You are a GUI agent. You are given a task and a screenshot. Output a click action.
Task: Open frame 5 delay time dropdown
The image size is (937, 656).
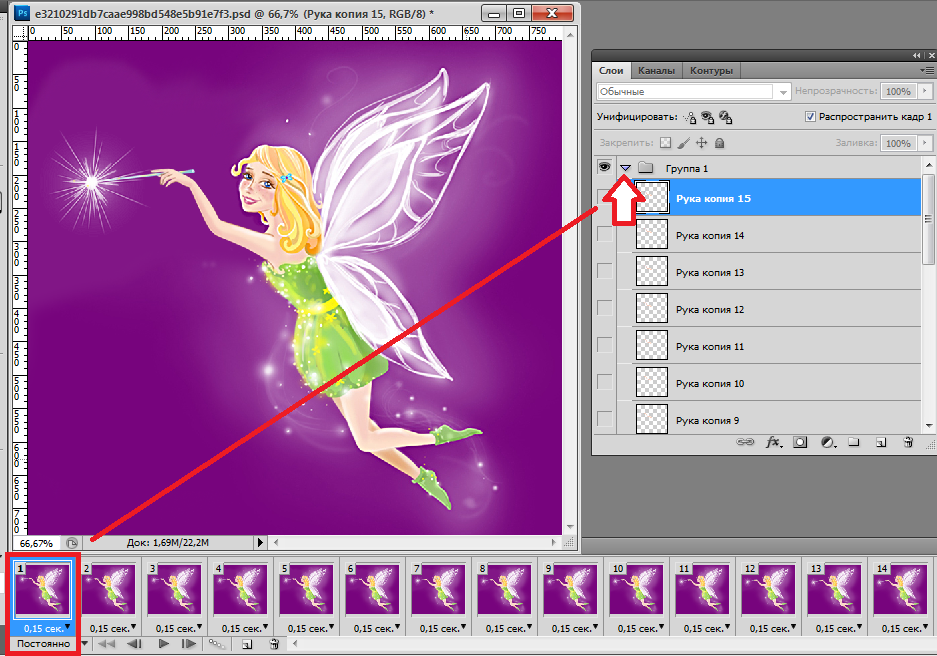pyautogui.click(x=331, y=626)
